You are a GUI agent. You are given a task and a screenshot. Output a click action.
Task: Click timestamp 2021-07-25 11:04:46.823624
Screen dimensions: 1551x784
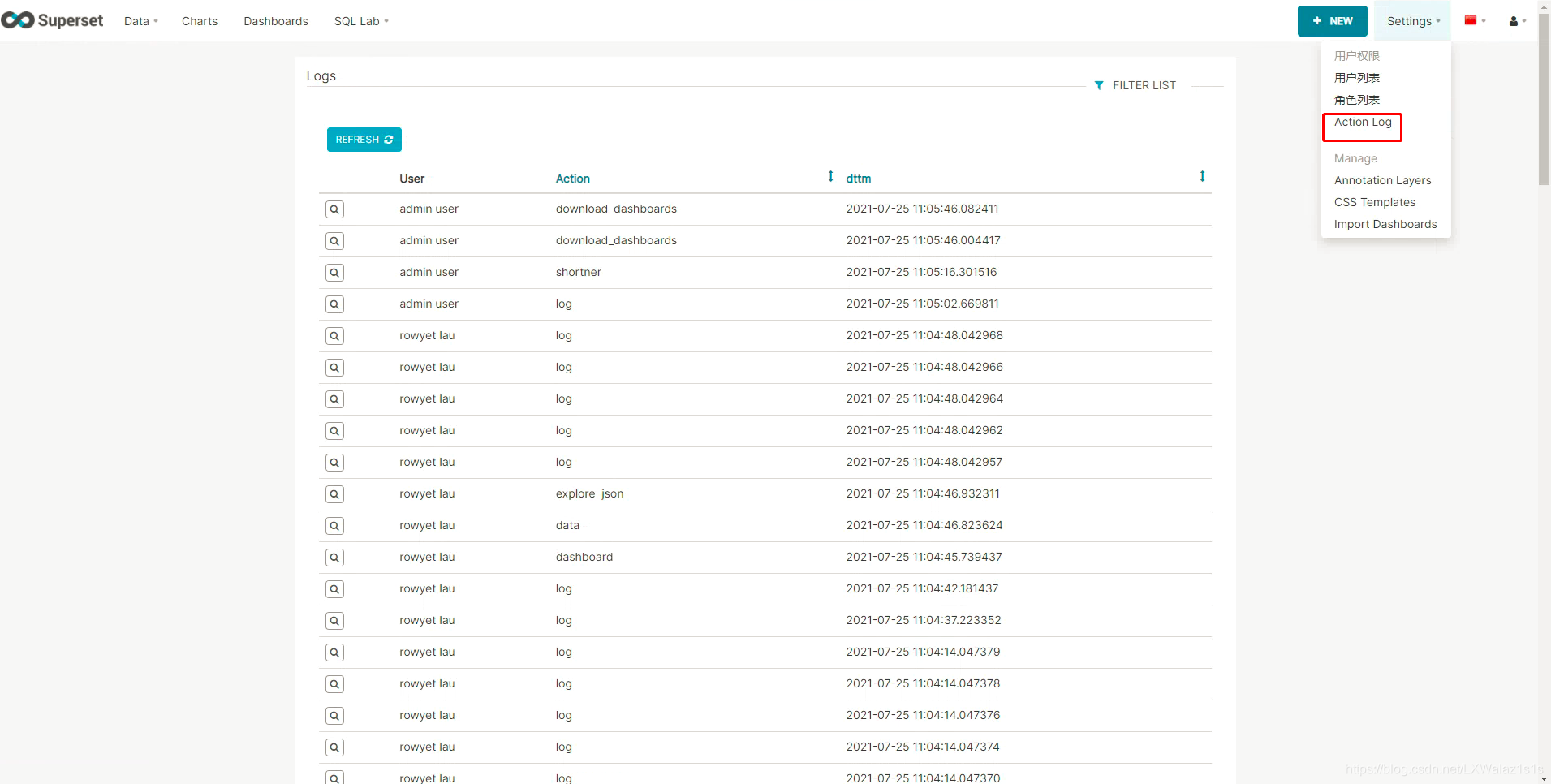pos(924,525)
